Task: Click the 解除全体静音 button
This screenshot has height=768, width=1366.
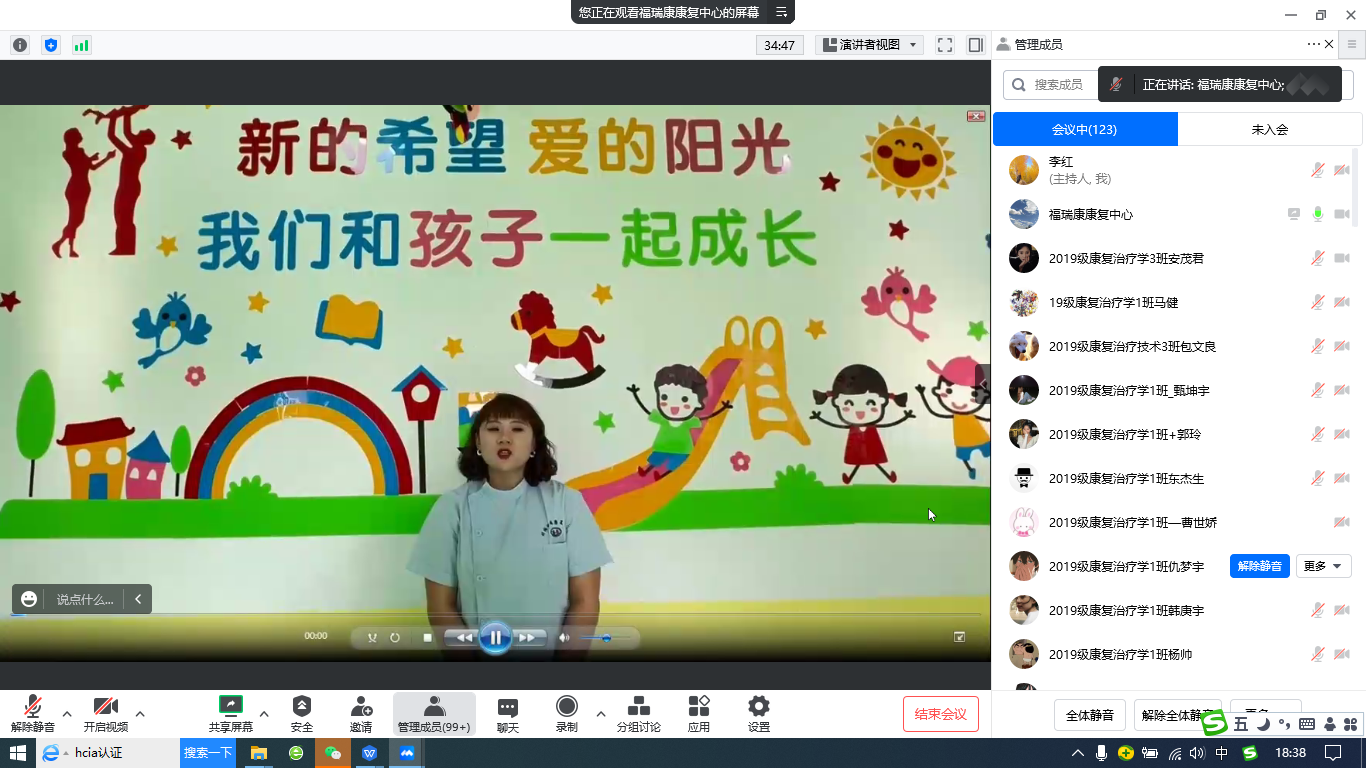Action: click(x=1177, y=715)
